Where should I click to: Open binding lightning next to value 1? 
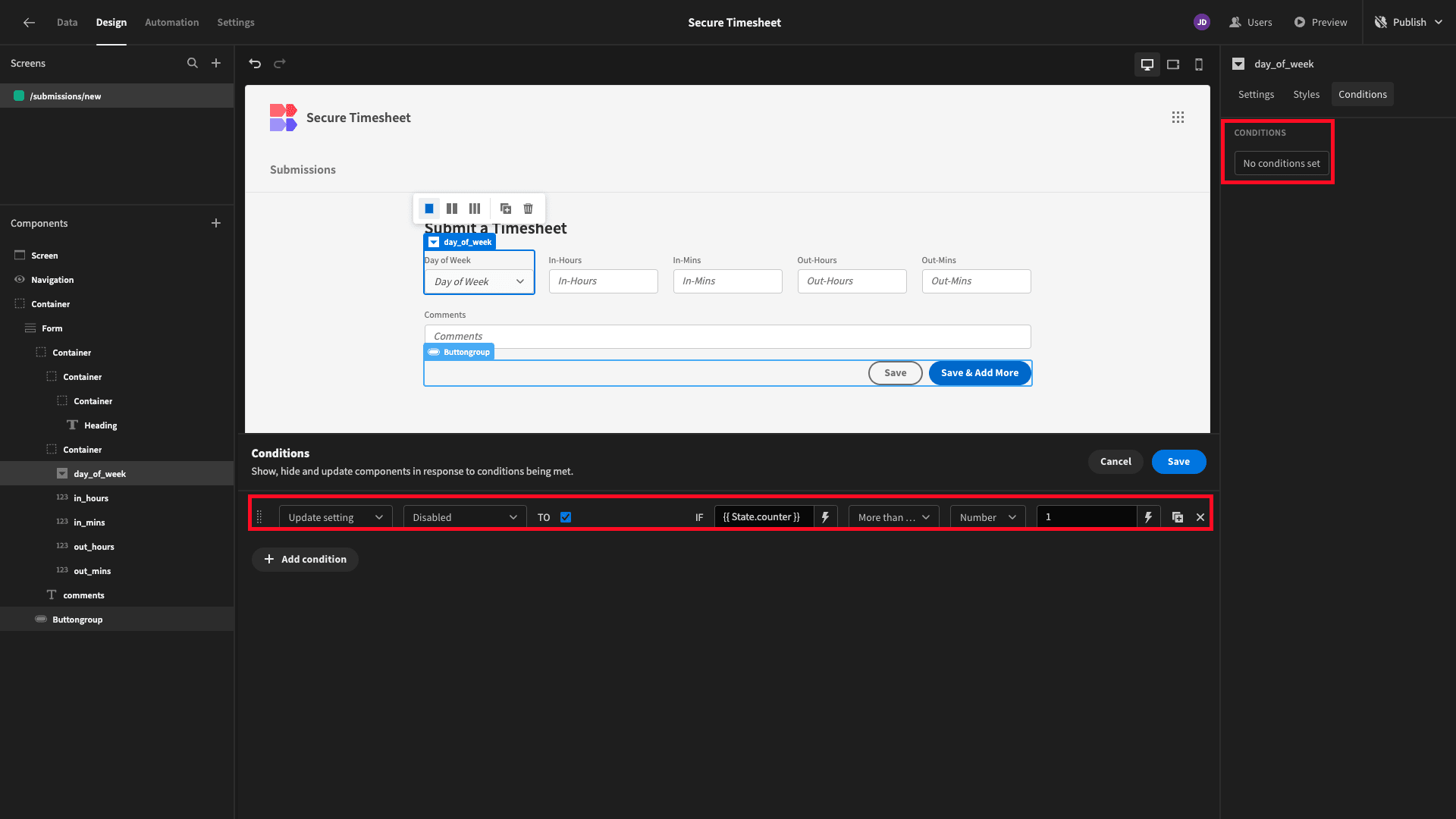[x=1149, y=517]
